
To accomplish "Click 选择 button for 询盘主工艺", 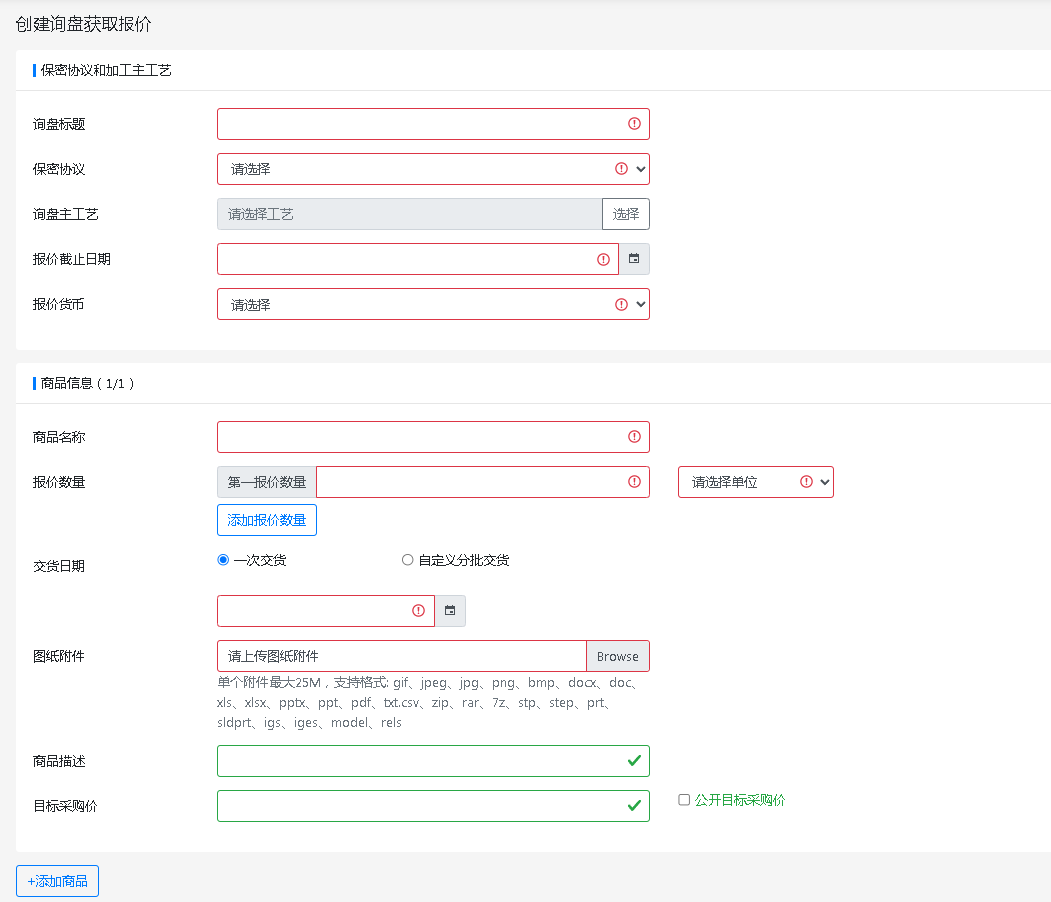I will click(x=626, y=214).
